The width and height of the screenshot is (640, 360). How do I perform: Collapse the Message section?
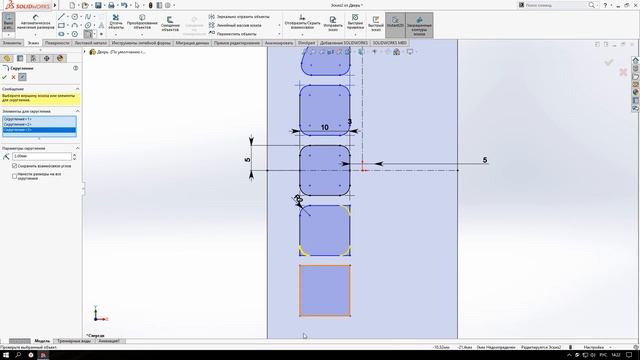pyautogui.click(x=77, y=89)
